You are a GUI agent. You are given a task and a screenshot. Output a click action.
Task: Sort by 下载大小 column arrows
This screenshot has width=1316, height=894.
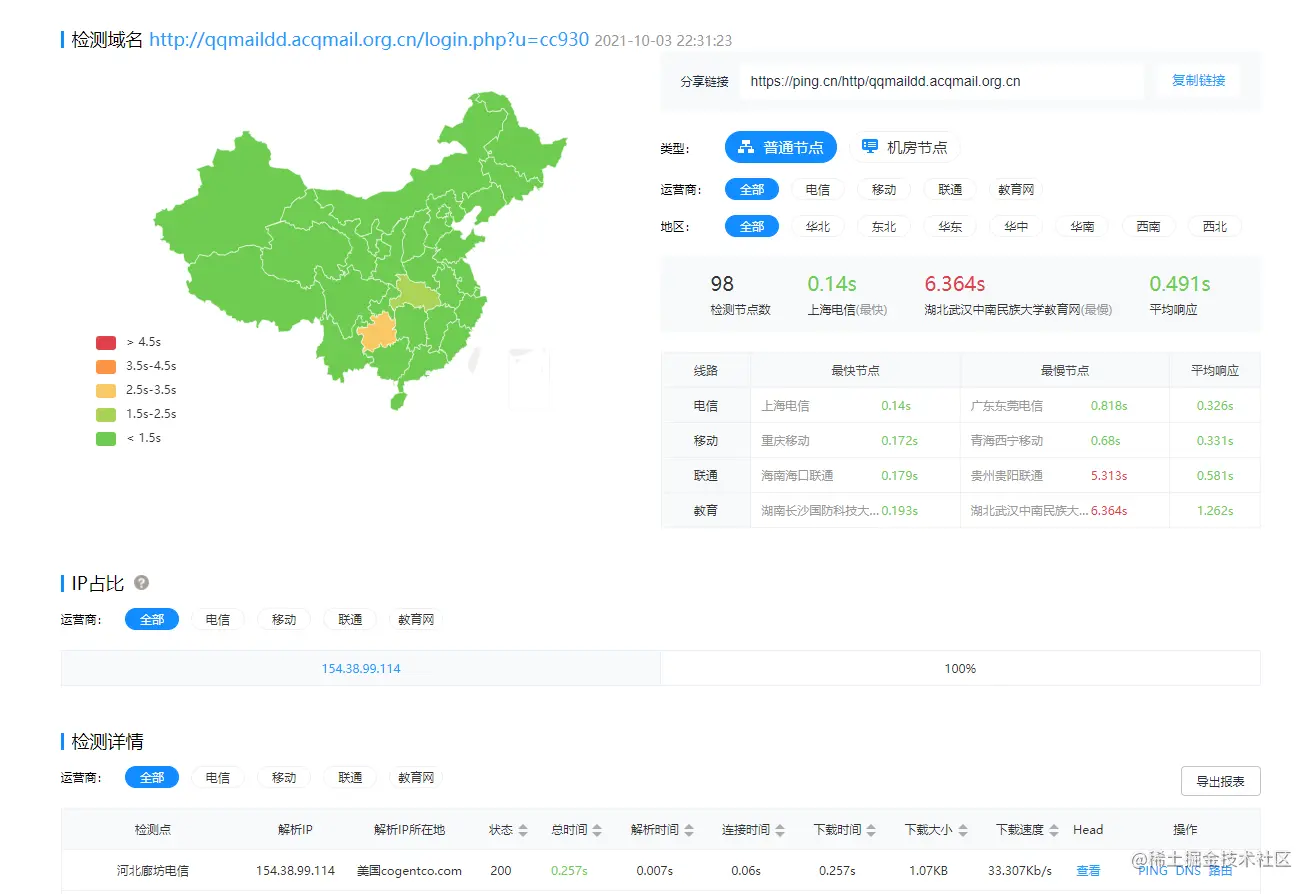pyautogui.click(x=962, y=830)
